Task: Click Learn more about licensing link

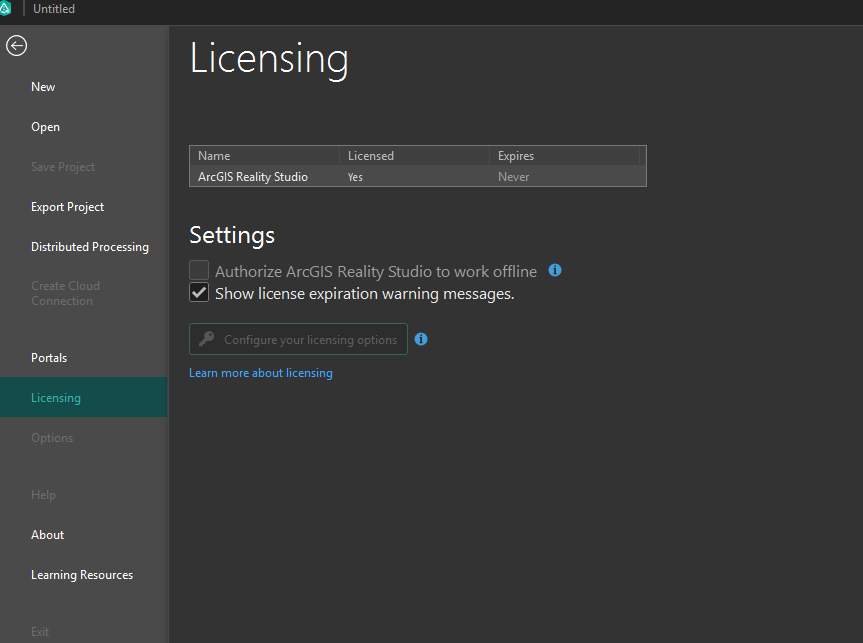Action: click(x=260, y=373)
